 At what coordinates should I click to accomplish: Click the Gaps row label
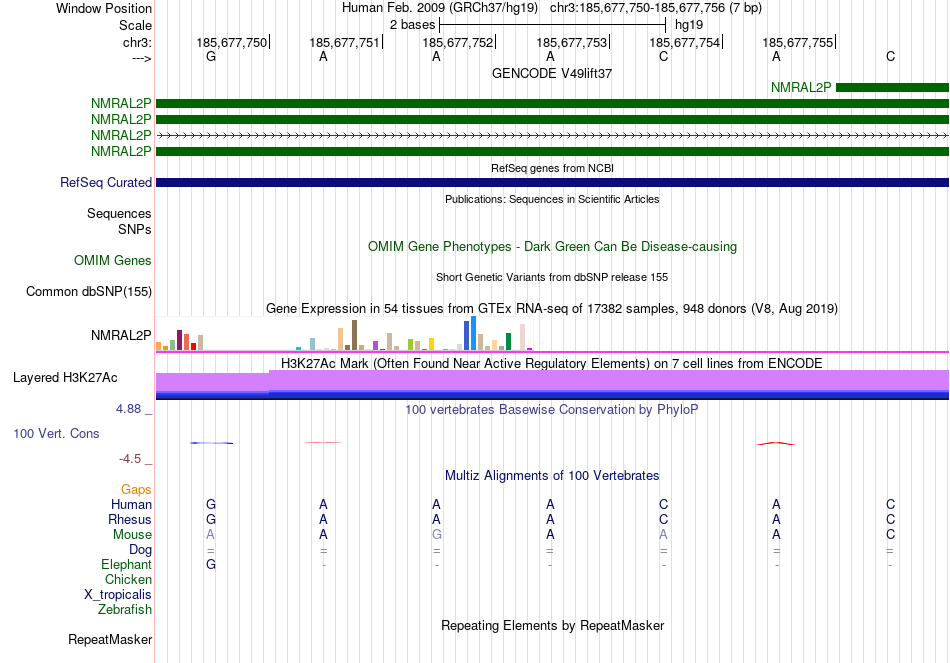click(136, 489)
